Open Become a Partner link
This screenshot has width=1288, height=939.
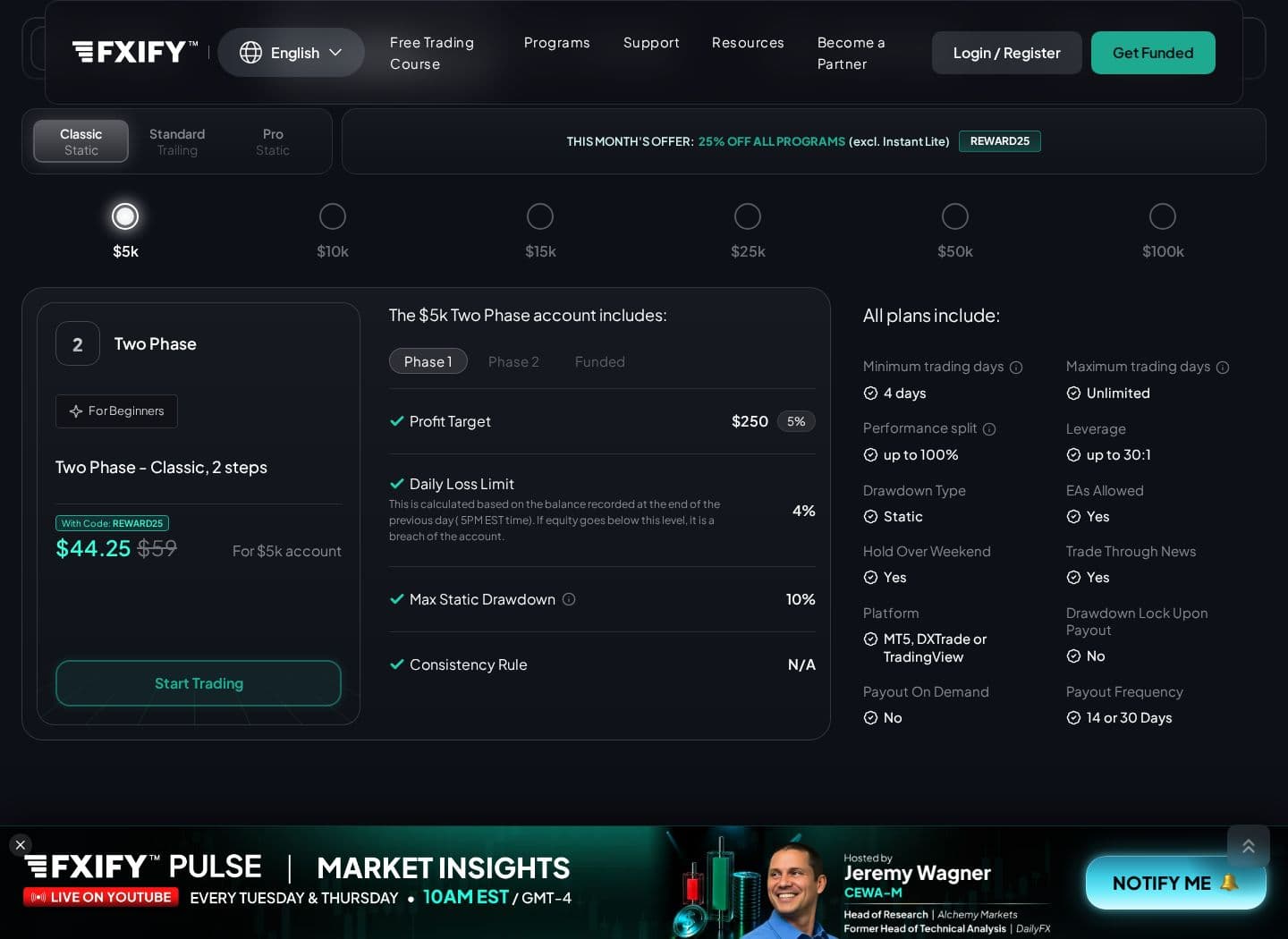point(852,54)
